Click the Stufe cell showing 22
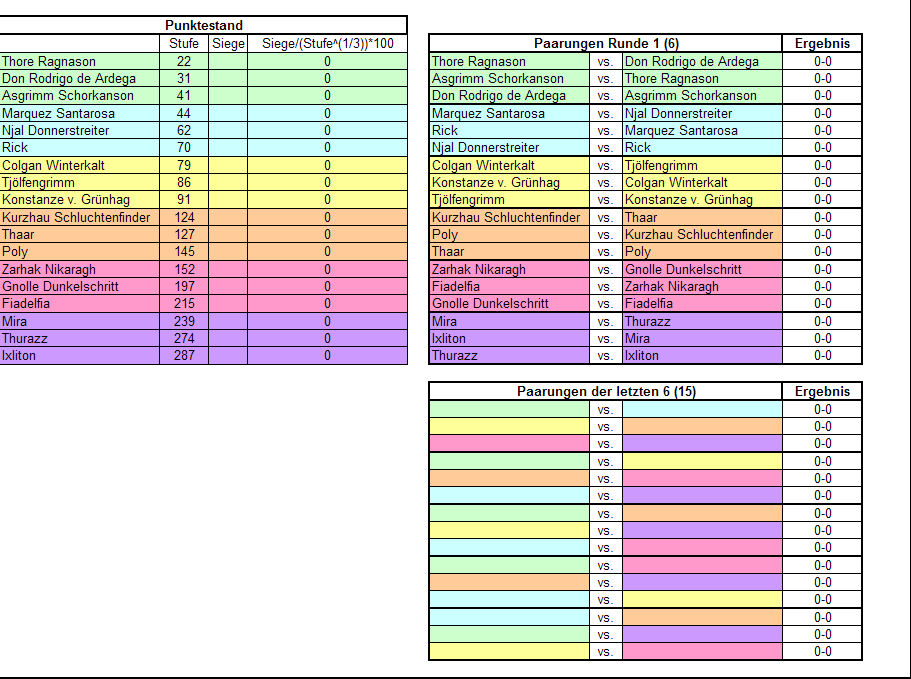This screenshot has width=911, height=679. click(184, 61)
